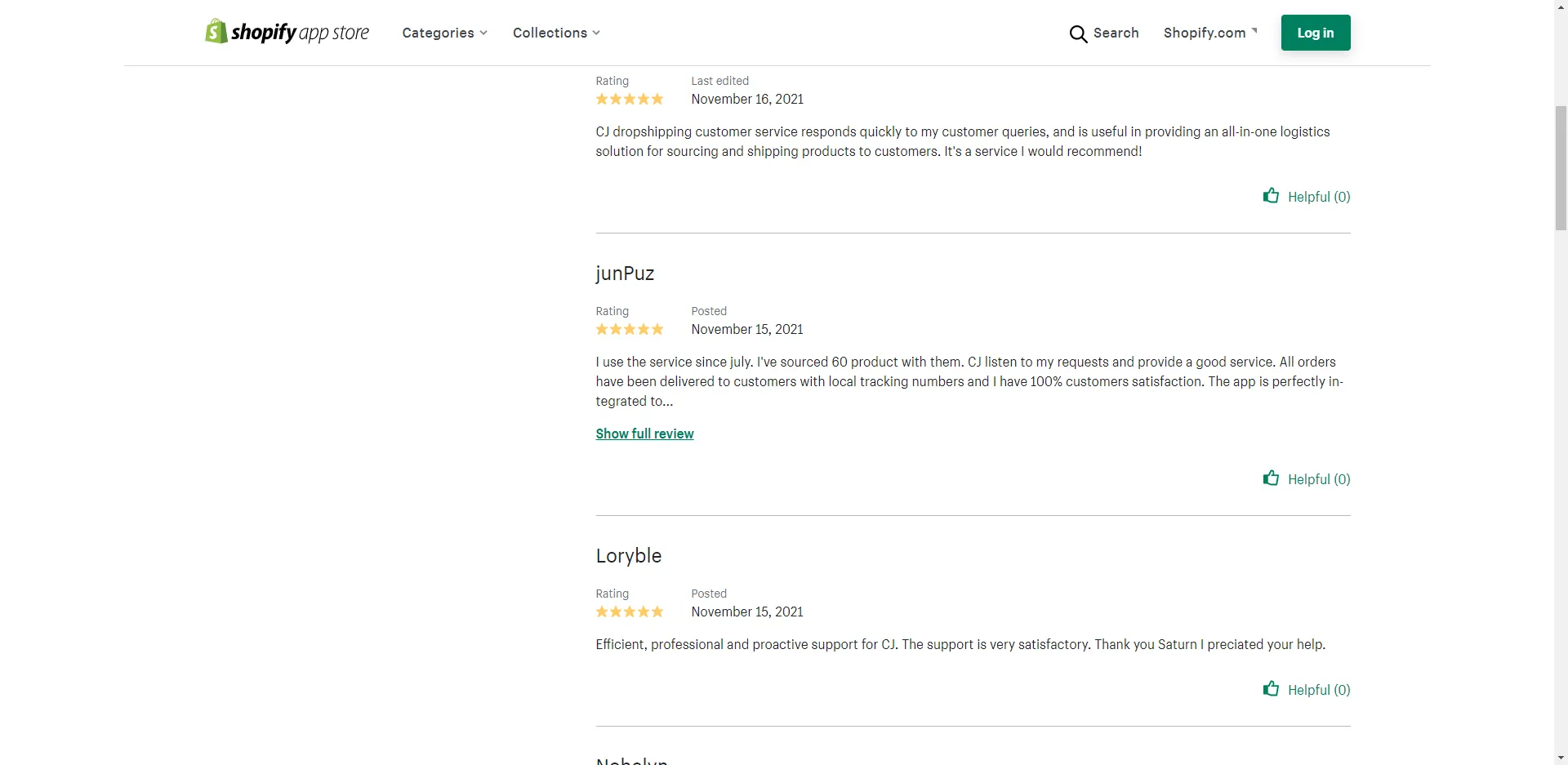Click thumbs-up icon on junPuz review
Image resolution: width=1568 pixels, height=765 pixels.
pos(1271,478)
